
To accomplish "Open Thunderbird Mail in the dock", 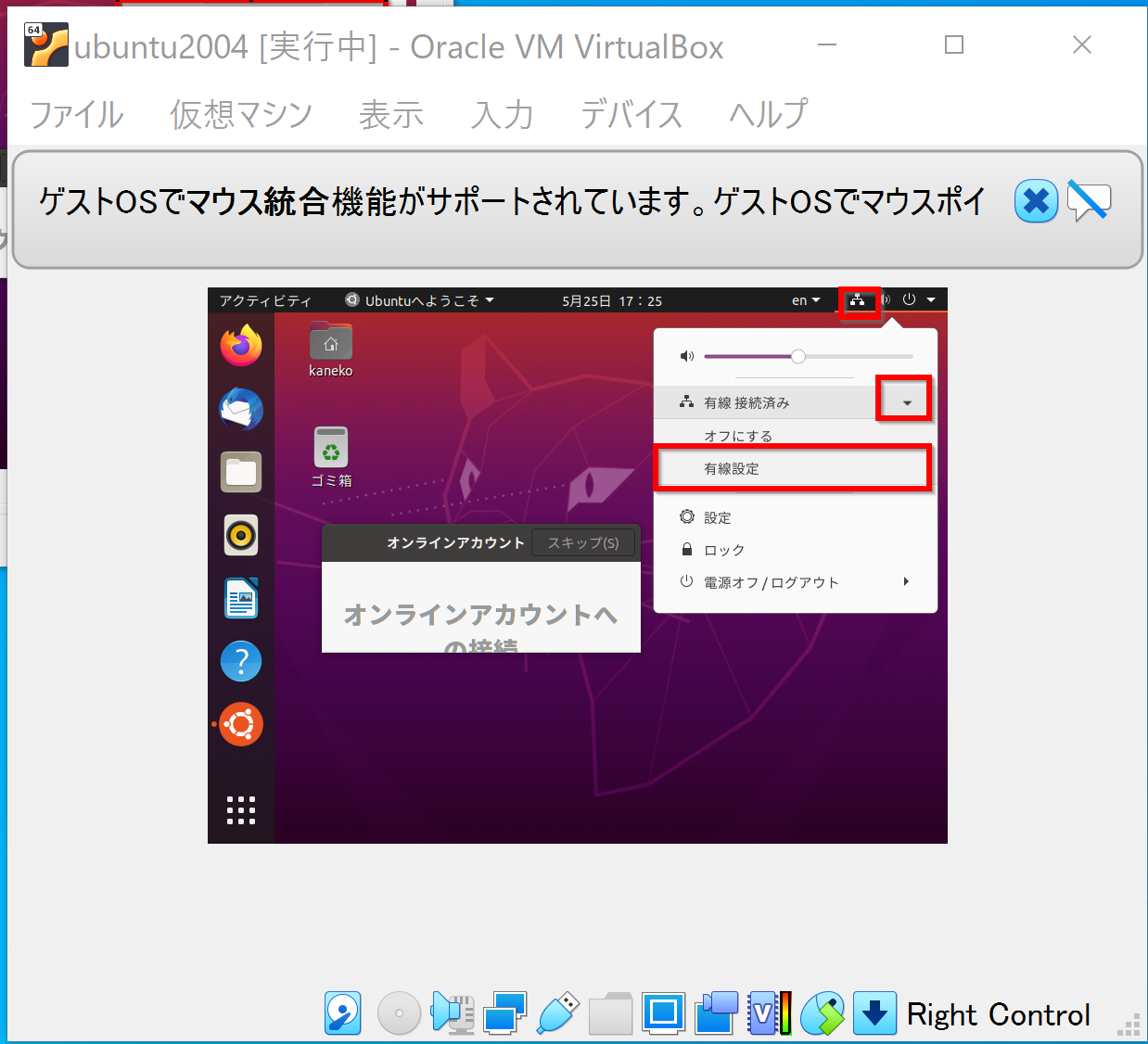I will (241, 409).
